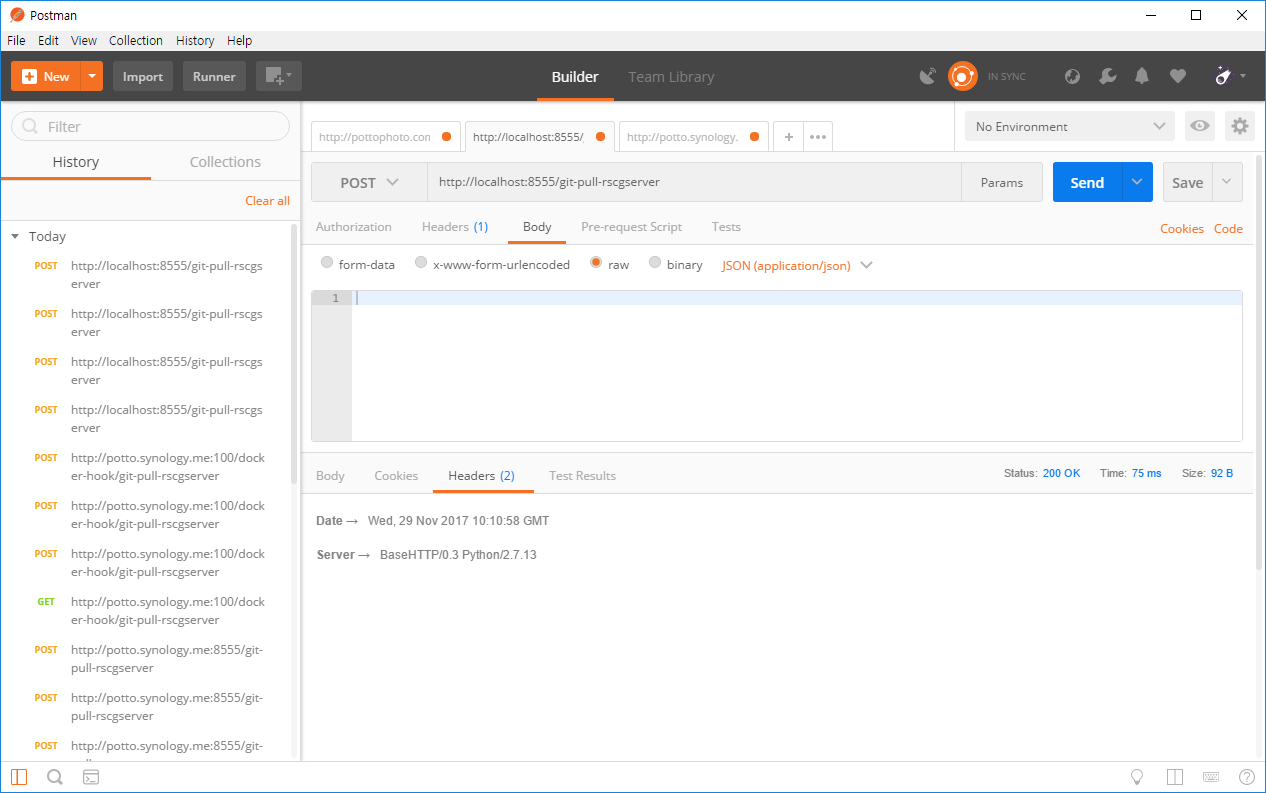
Task: Open the wrench settings icon
Action: click(x=1107, y=76)
